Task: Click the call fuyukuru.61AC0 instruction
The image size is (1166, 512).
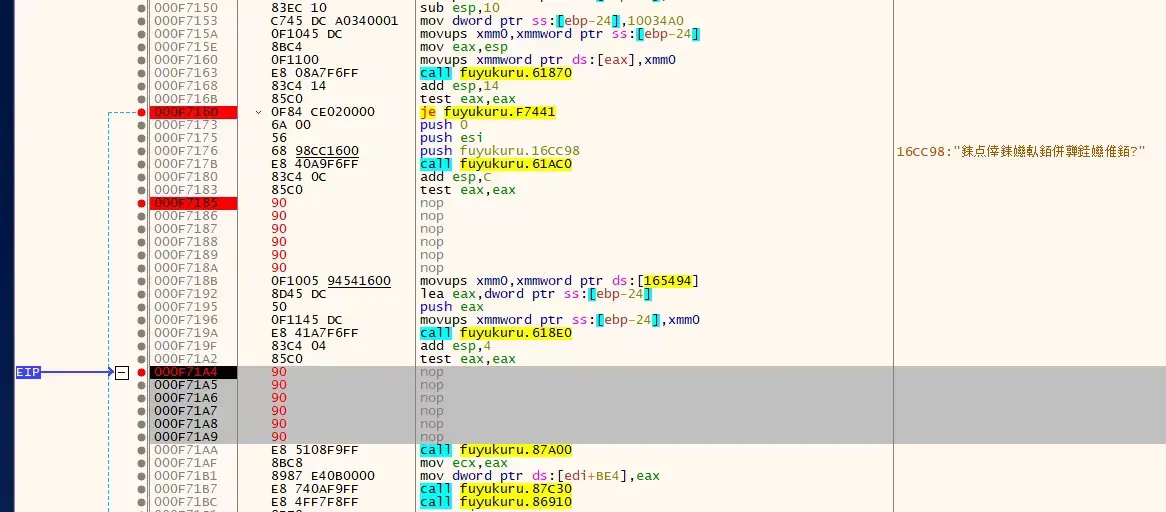Action: tap(495, 164)
